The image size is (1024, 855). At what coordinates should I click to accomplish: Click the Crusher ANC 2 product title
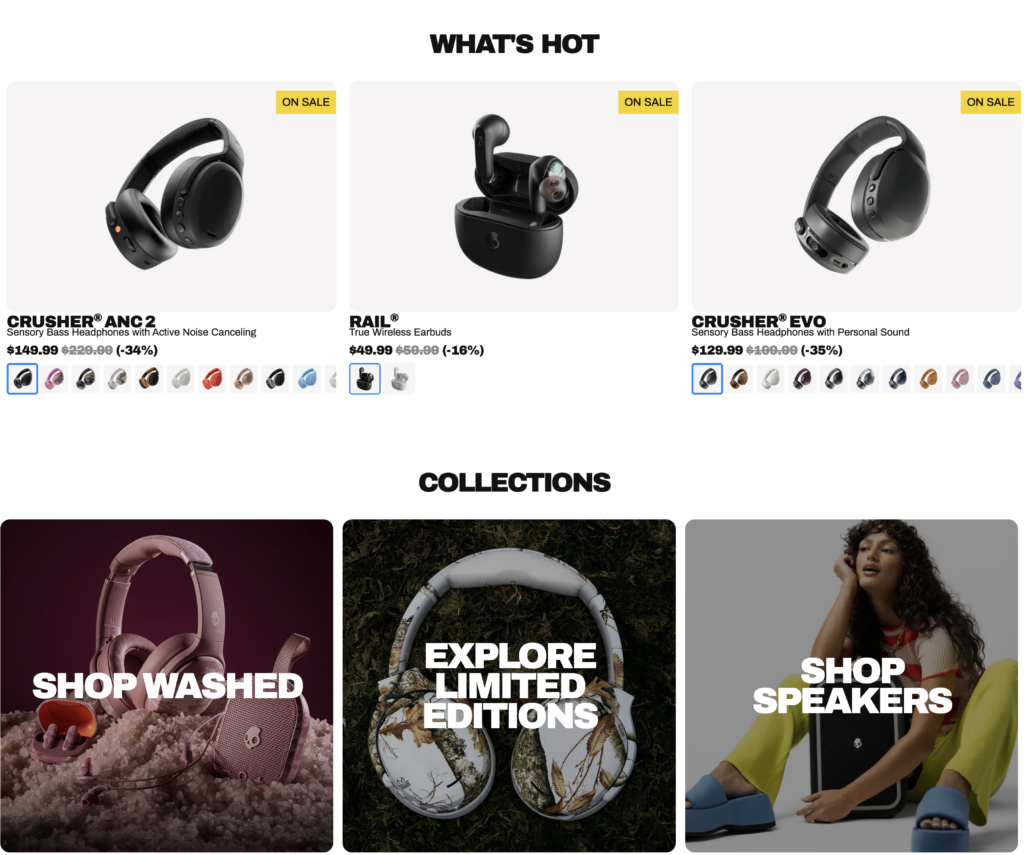pos(81,321)
